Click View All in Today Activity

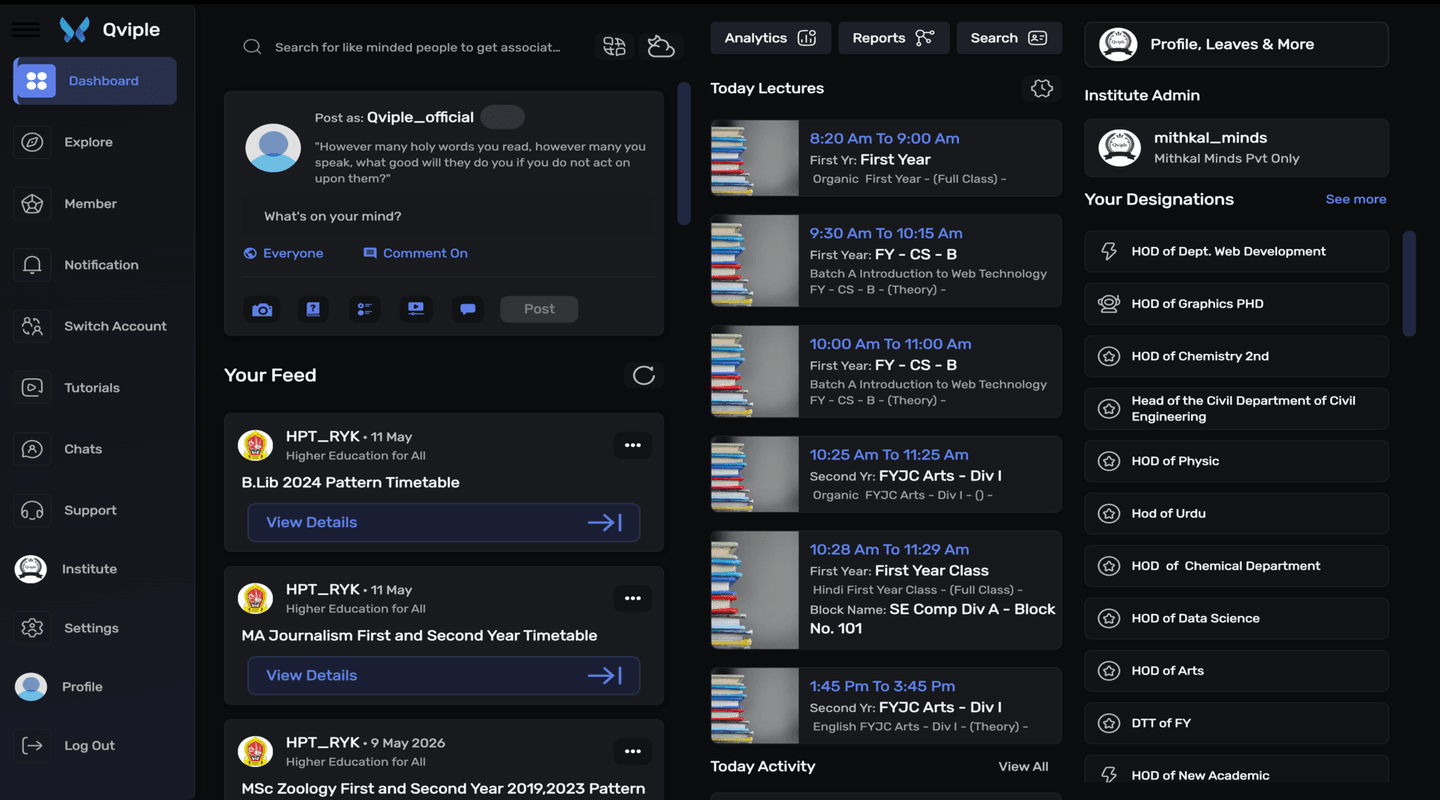(x=1023, y=767)
